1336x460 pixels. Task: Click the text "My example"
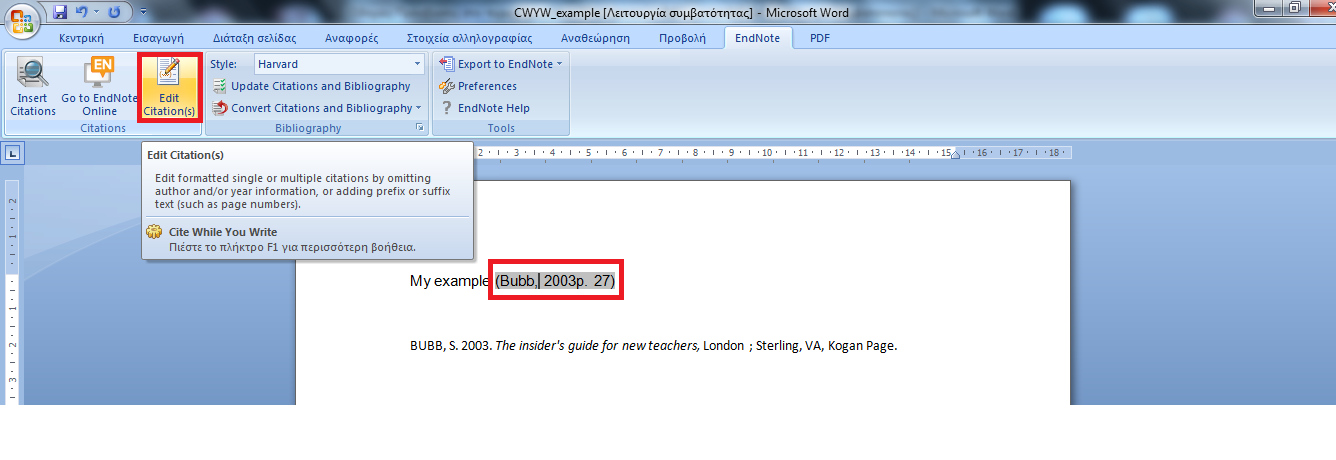[x=450, y=281]
